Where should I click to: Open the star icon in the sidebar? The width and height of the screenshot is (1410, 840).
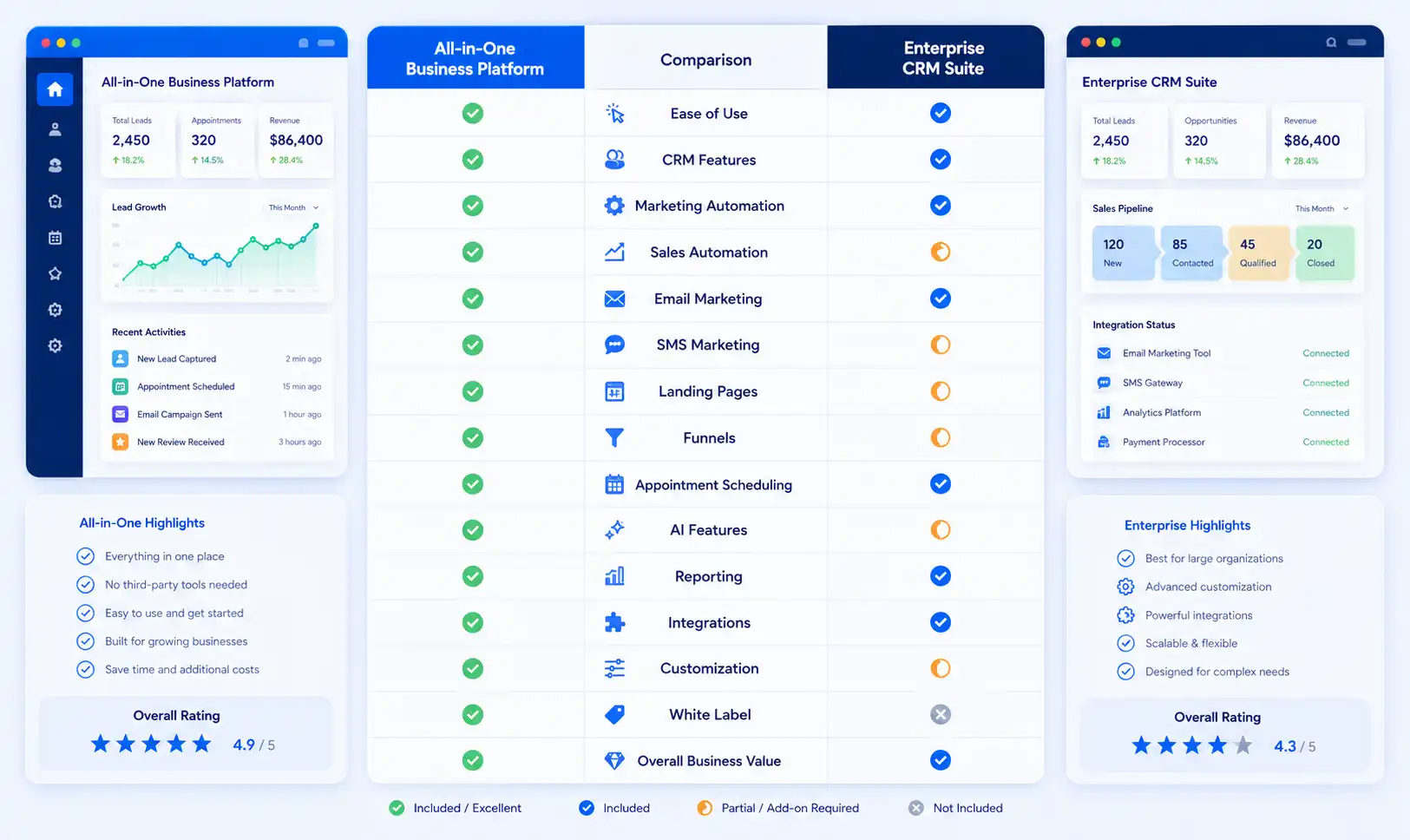(x=55, y=273)
